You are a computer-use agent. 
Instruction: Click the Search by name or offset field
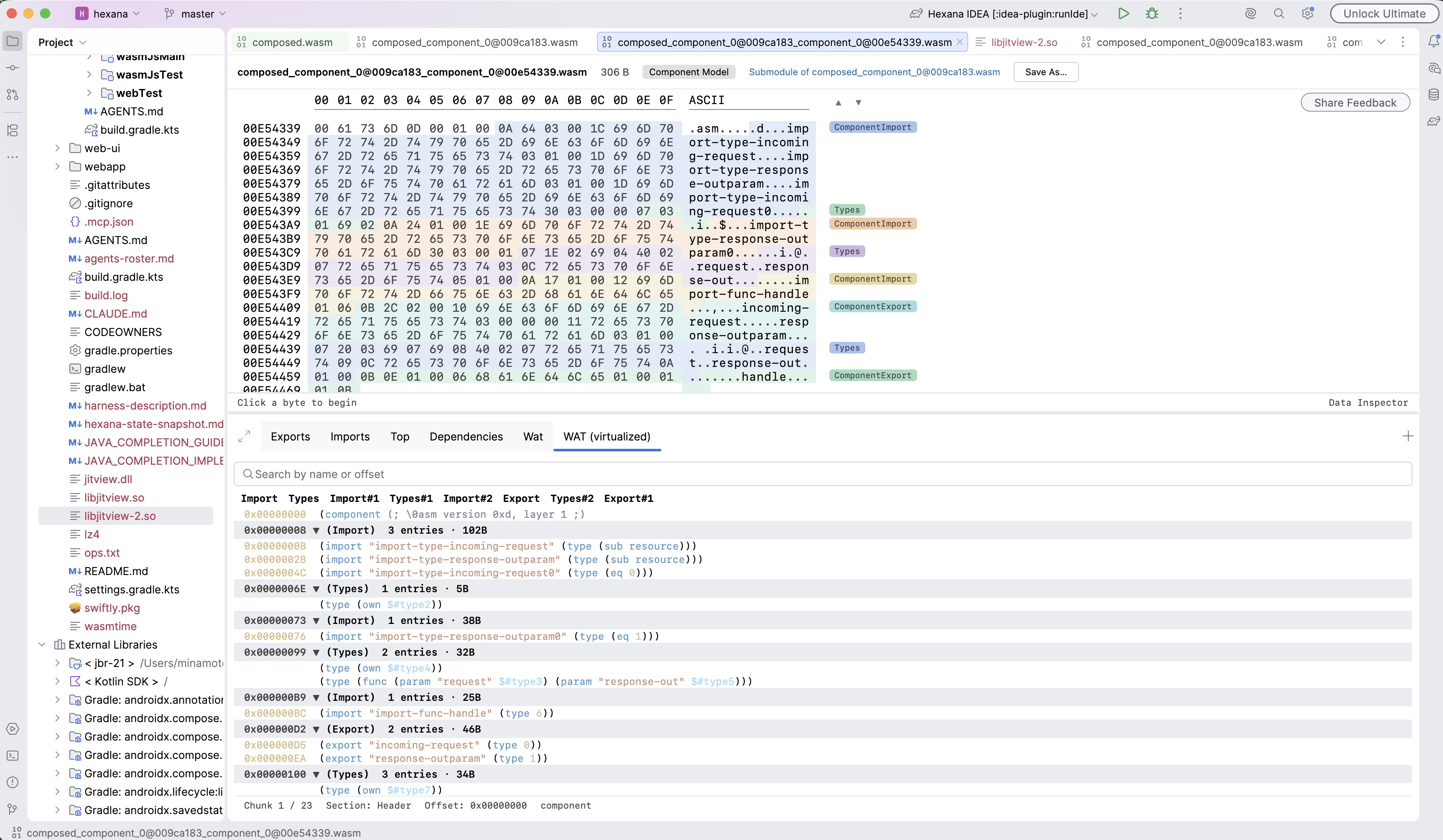(x=823, y=474)
